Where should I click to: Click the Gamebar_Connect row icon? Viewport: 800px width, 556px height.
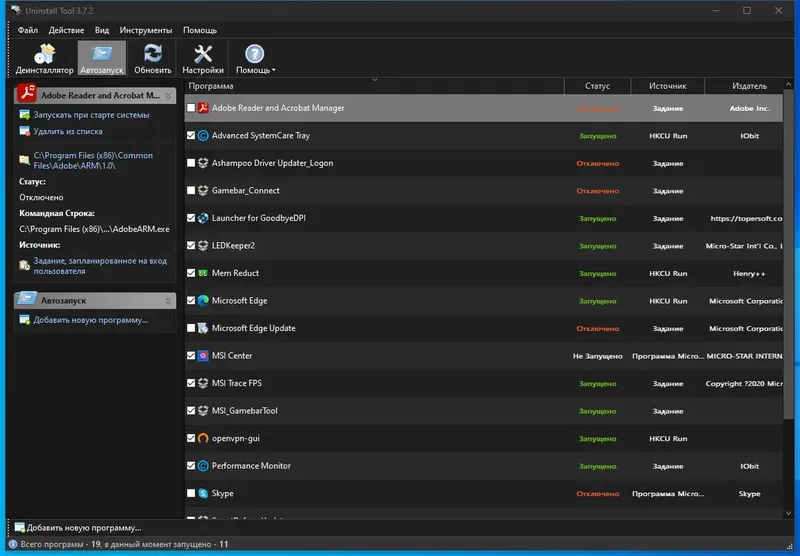(x=203, y=190)
